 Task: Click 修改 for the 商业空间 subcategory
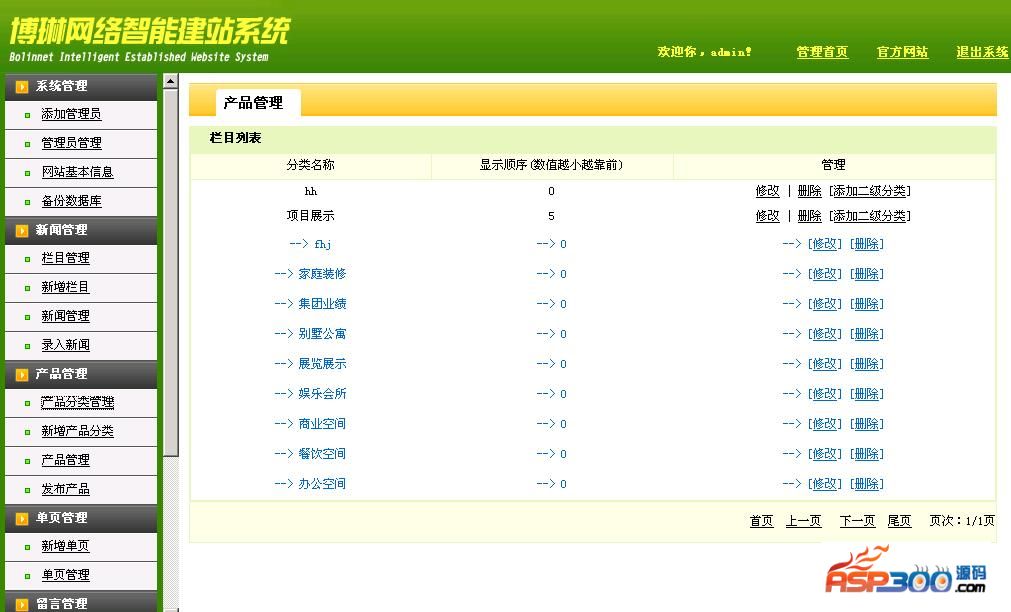point(825,424)
